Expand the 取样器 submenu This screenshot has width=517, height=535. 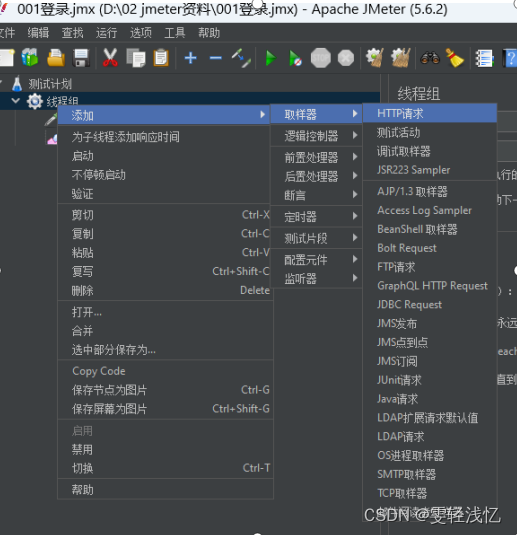[x=316, y=114]
